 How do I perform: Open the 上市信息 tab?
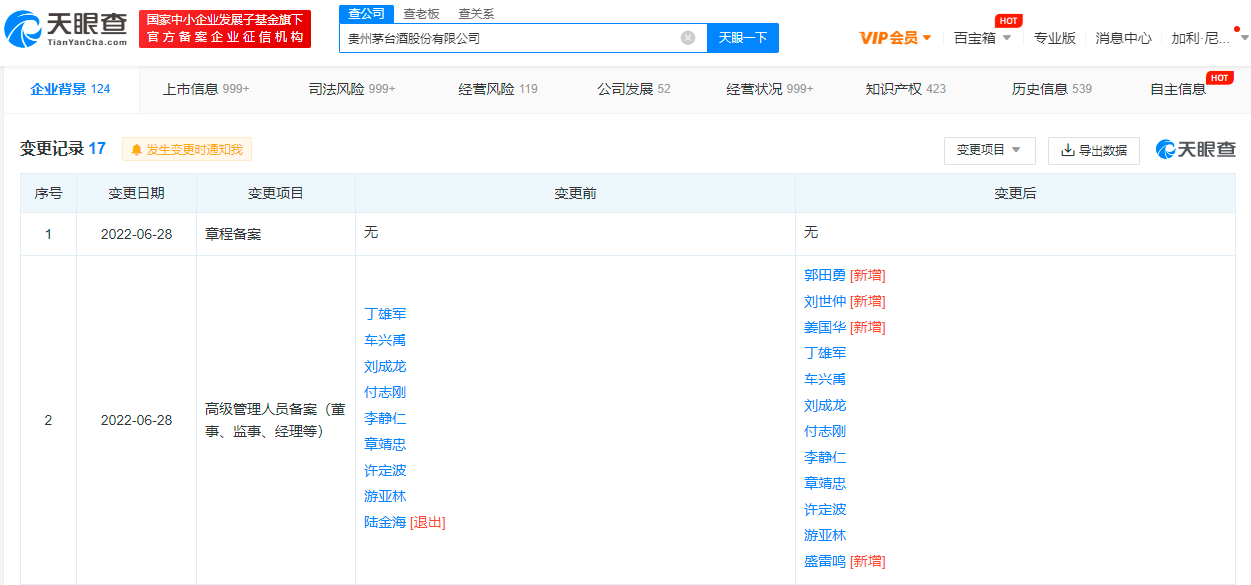[x=206, y=89]
